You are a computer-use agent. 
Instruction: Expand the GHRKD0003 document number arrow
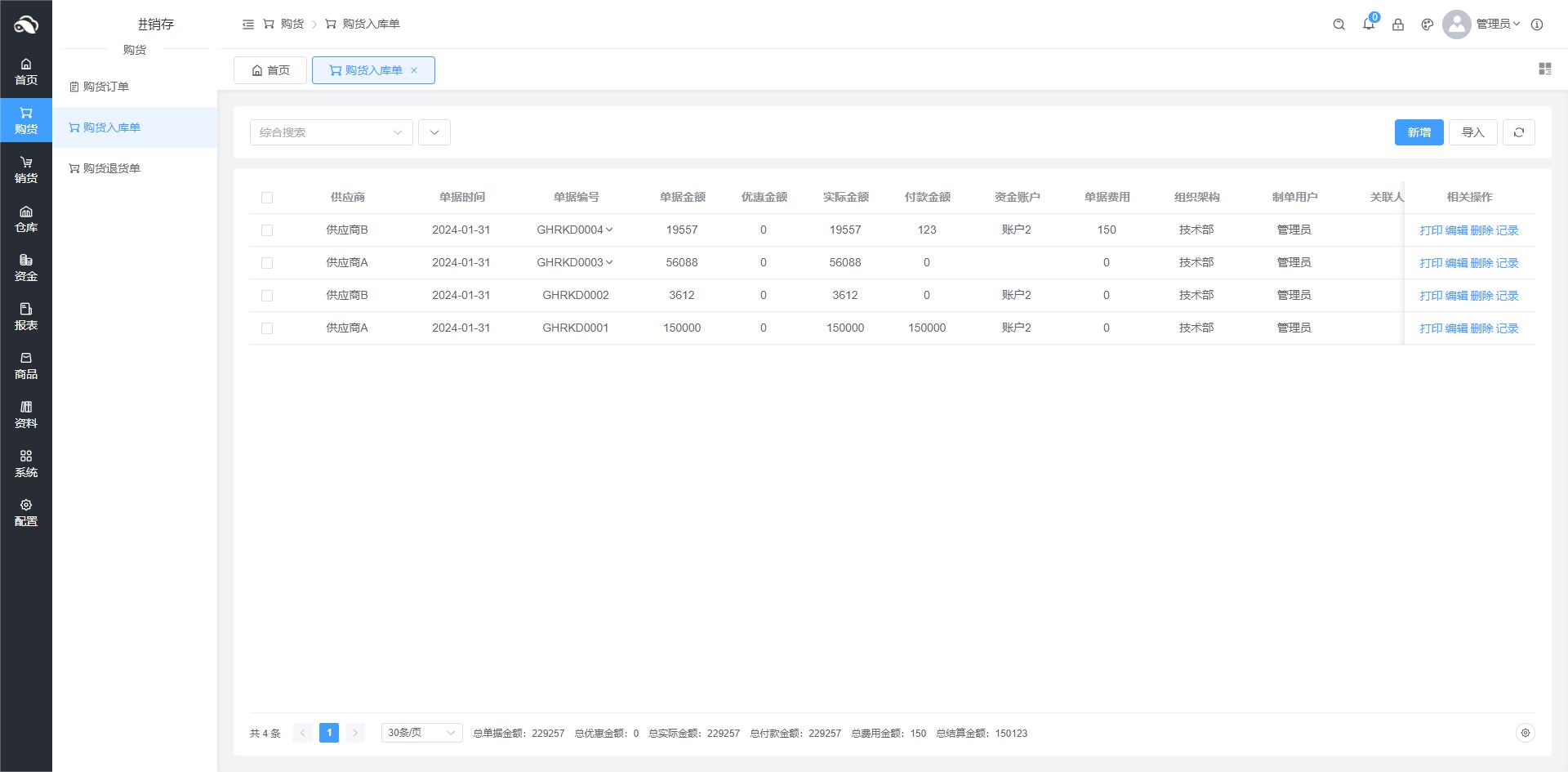click(x=609, y=262)
